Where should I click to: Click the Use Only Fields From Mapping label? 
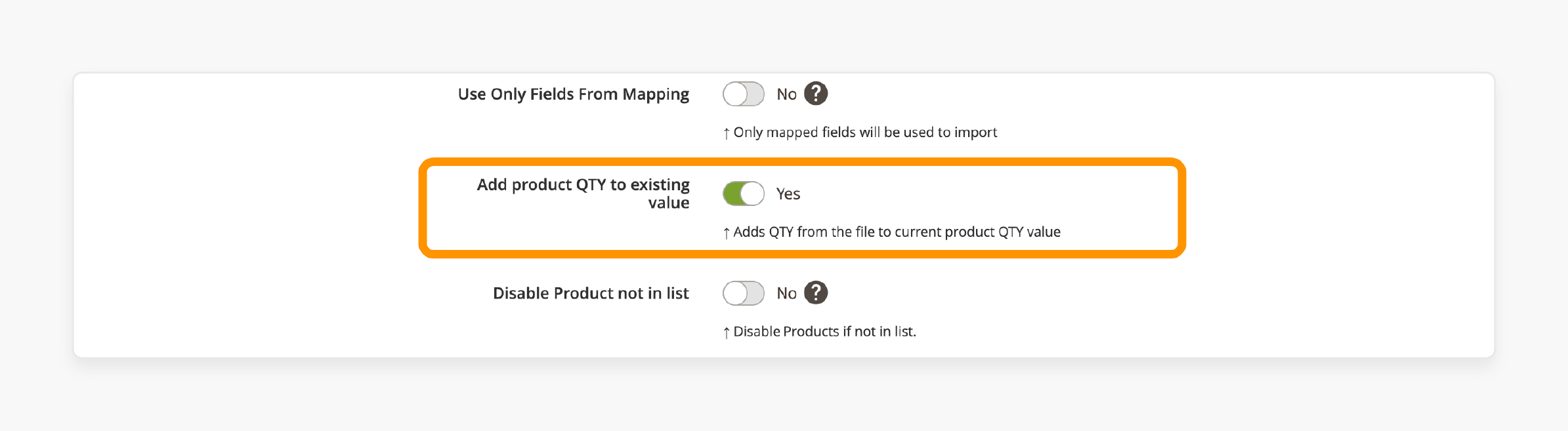click(x=573, y=93)
